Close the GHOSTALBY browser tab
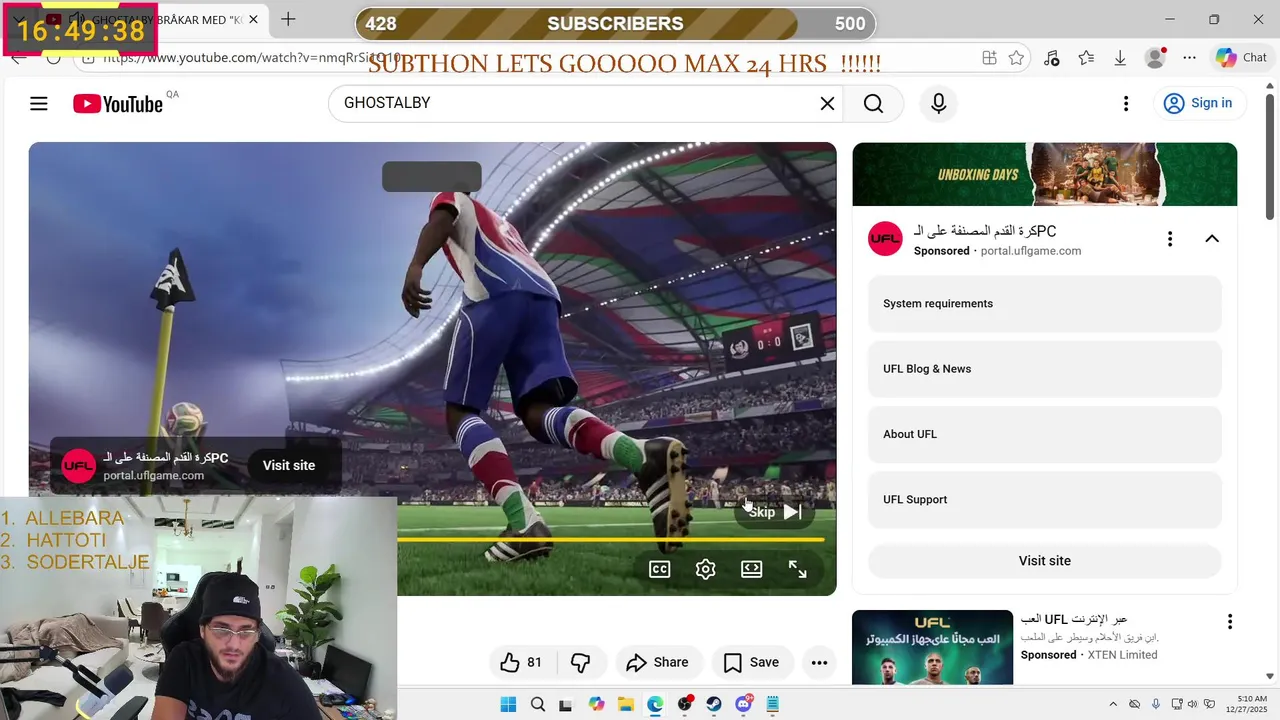This screenshot has height=720, width=1280. tap(254, 19)
